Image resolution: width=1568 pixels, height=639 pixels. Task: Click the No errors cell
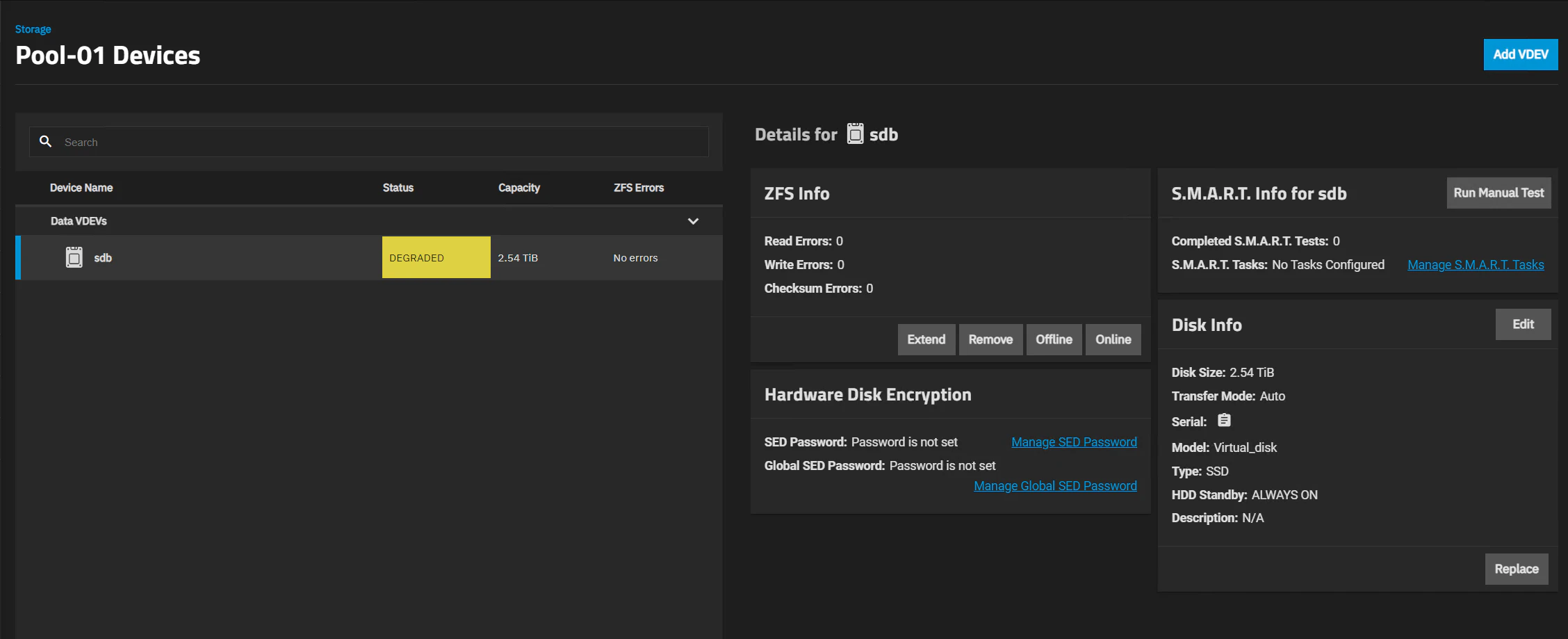(635, 258)
